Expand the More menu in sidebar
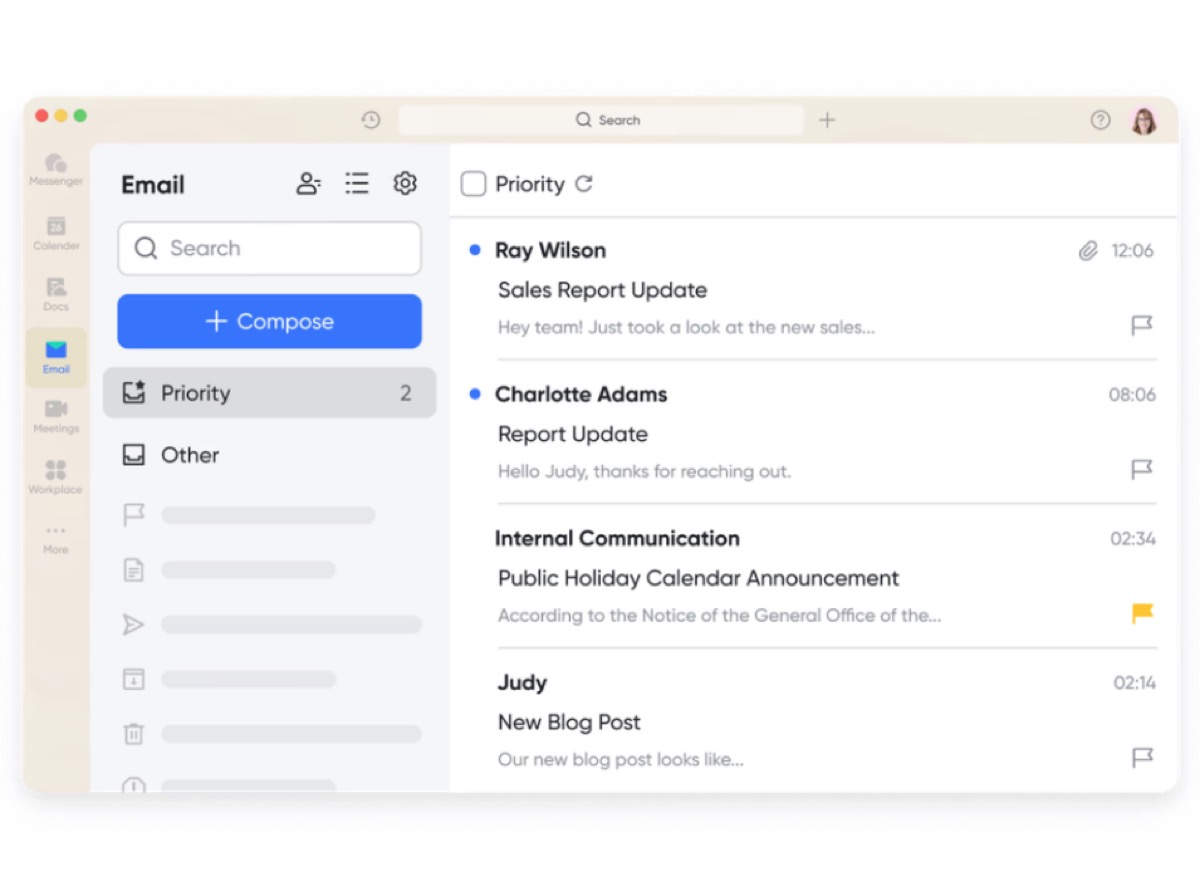 tap(56, 536)
